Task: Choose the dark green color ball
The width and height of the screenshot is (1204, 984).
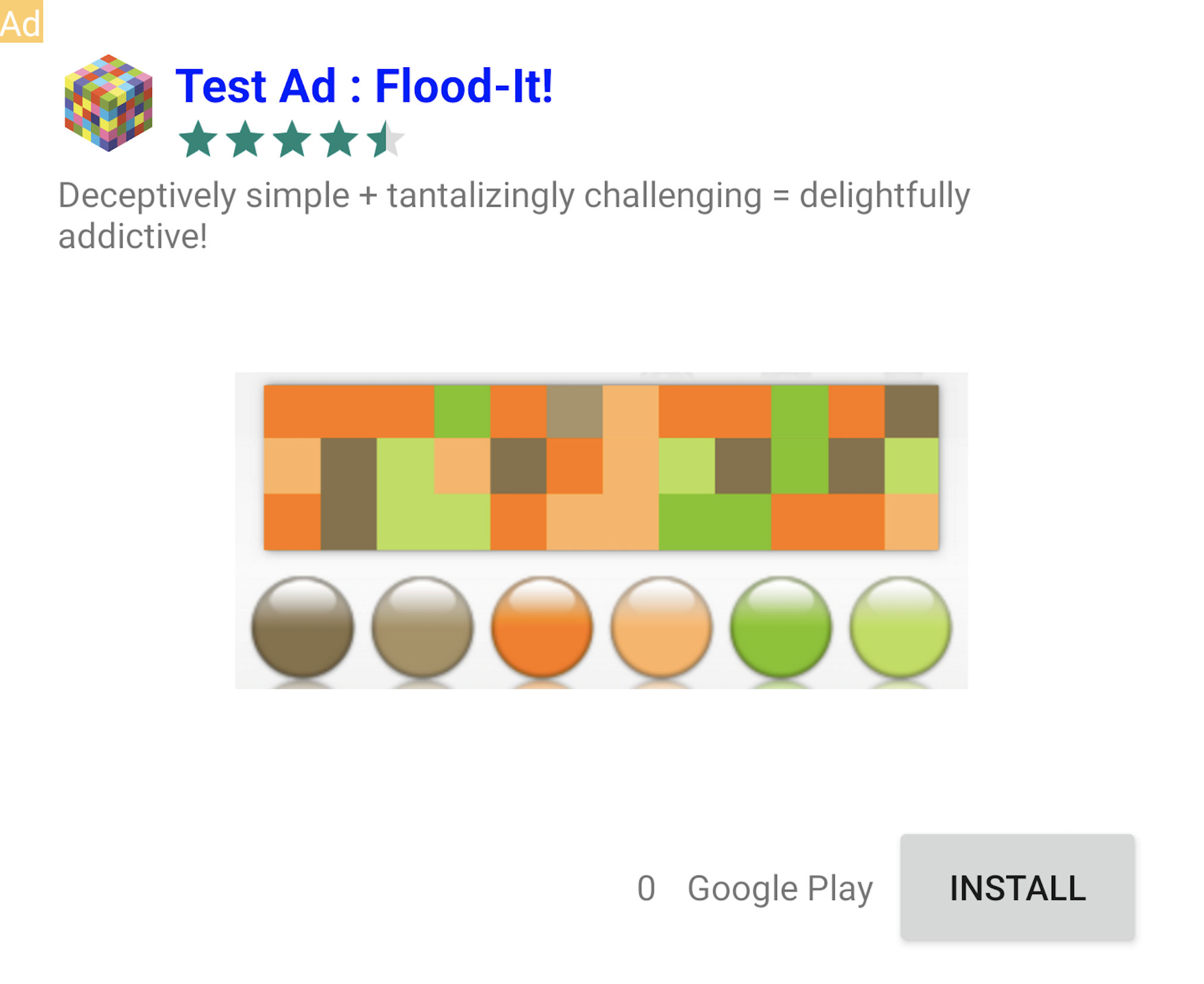Action: coord(781,627)
